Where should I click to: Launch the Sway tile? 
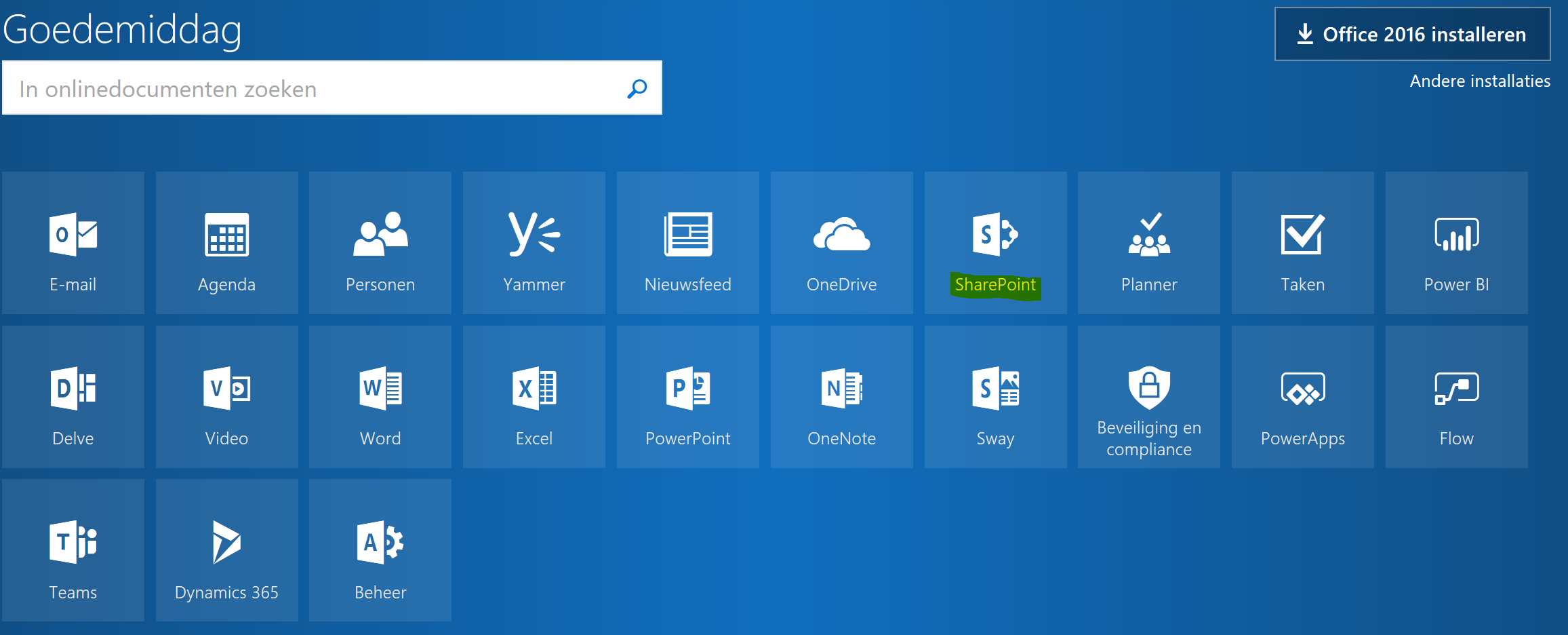coord(996,397)
